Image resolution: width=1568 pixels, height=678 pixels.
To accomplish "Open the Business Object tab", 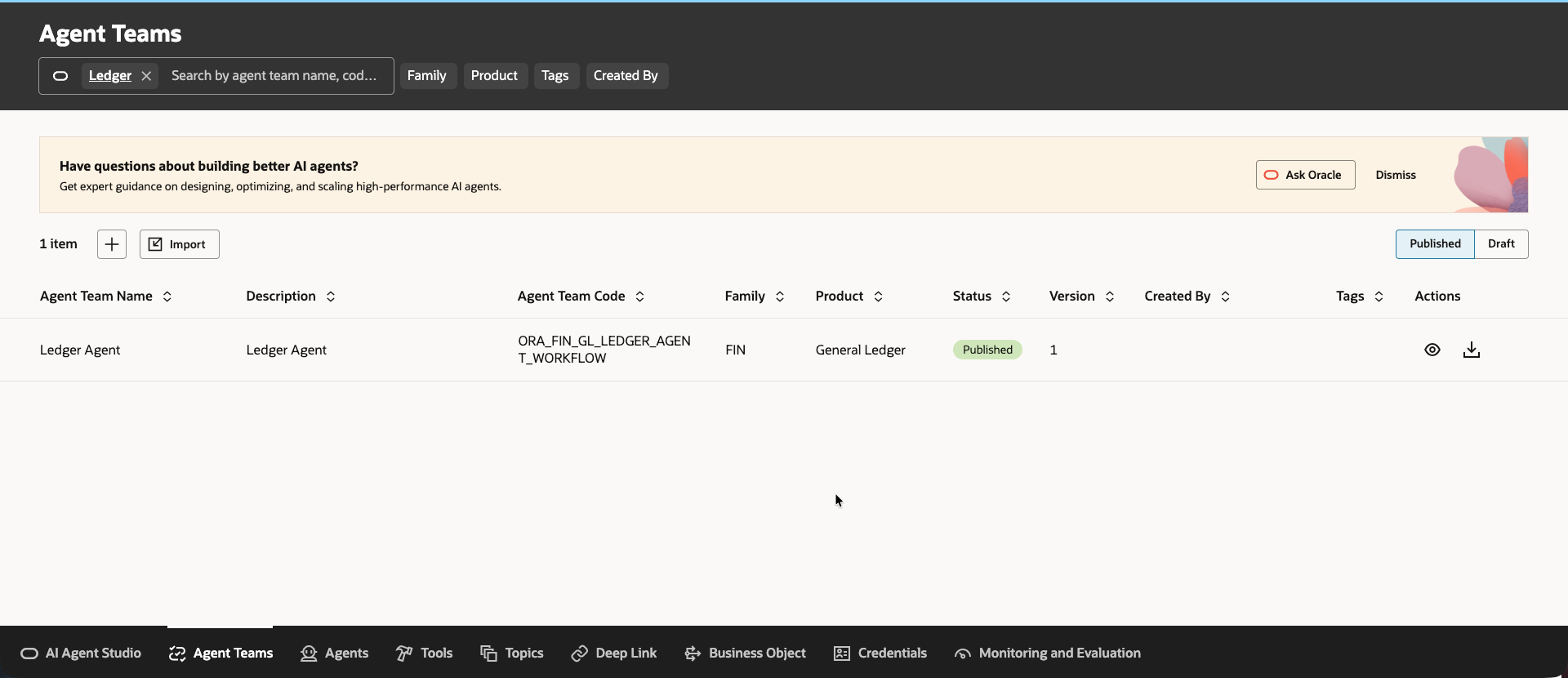I will (745, 653).
